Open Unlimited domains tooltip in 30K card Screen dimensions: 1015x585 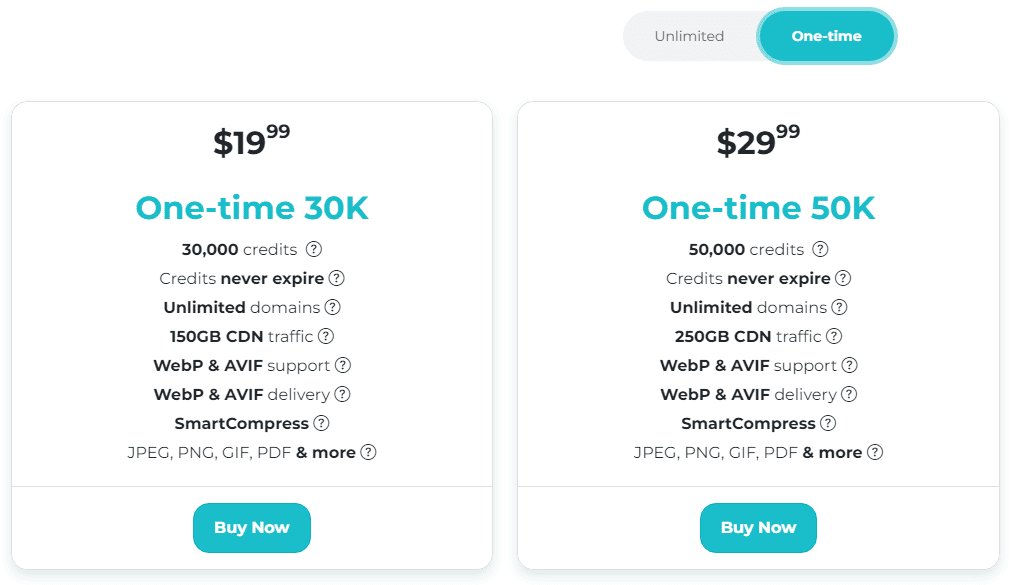(333, 307)
